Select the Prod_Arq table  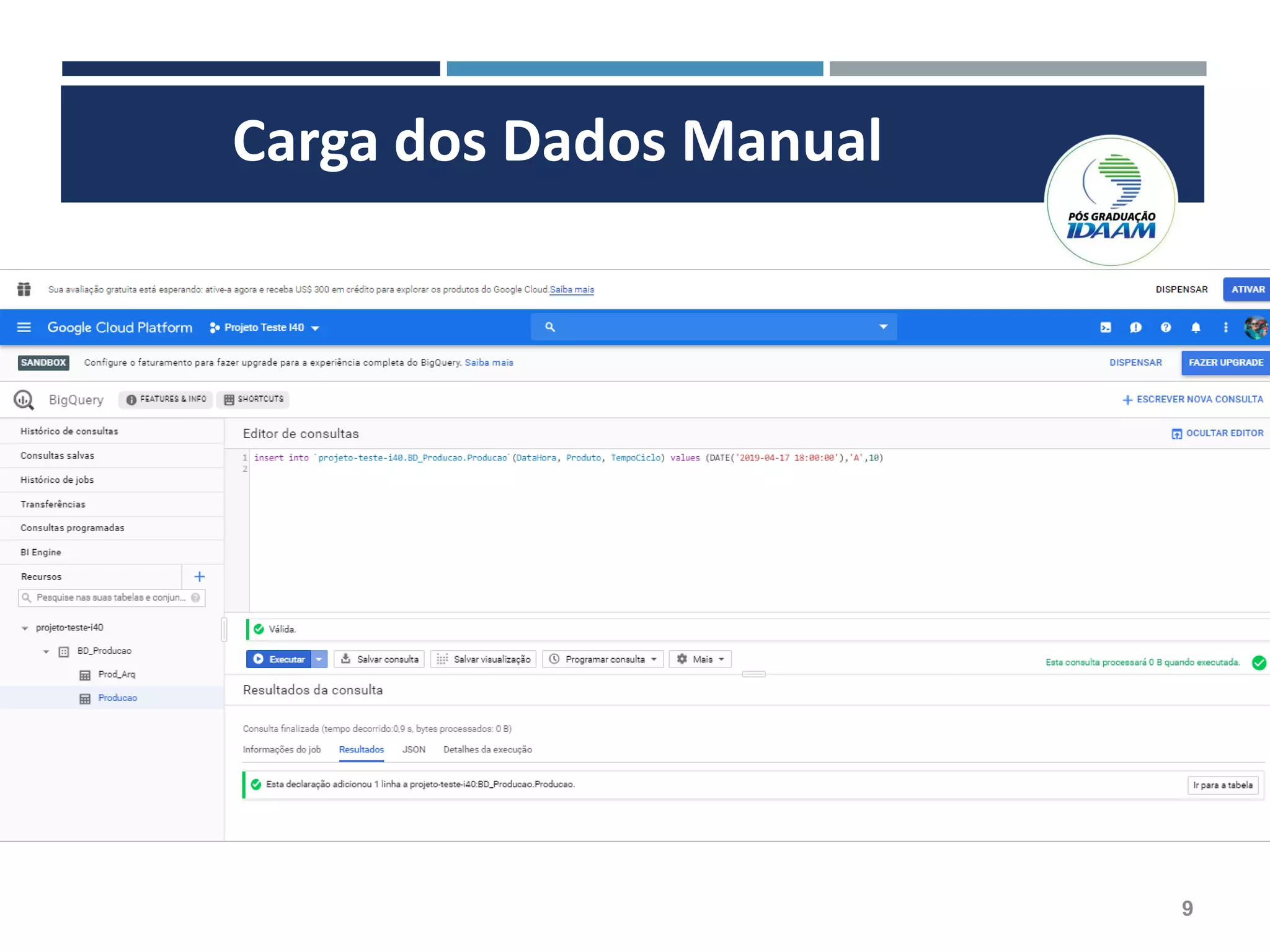tap(117, 675)
